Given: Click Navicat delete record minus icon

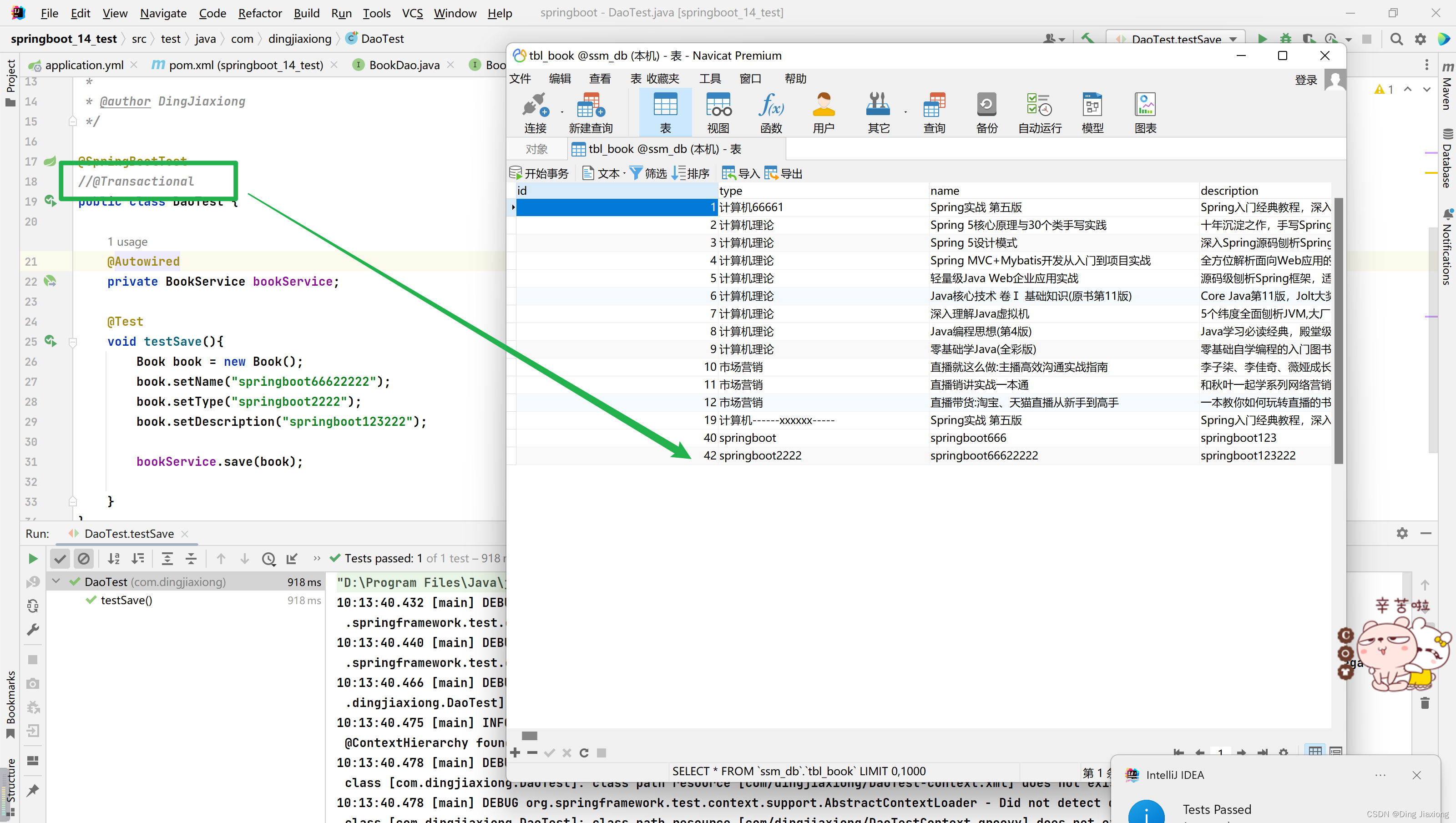Looking at the screenshot, I should point(532,752).
